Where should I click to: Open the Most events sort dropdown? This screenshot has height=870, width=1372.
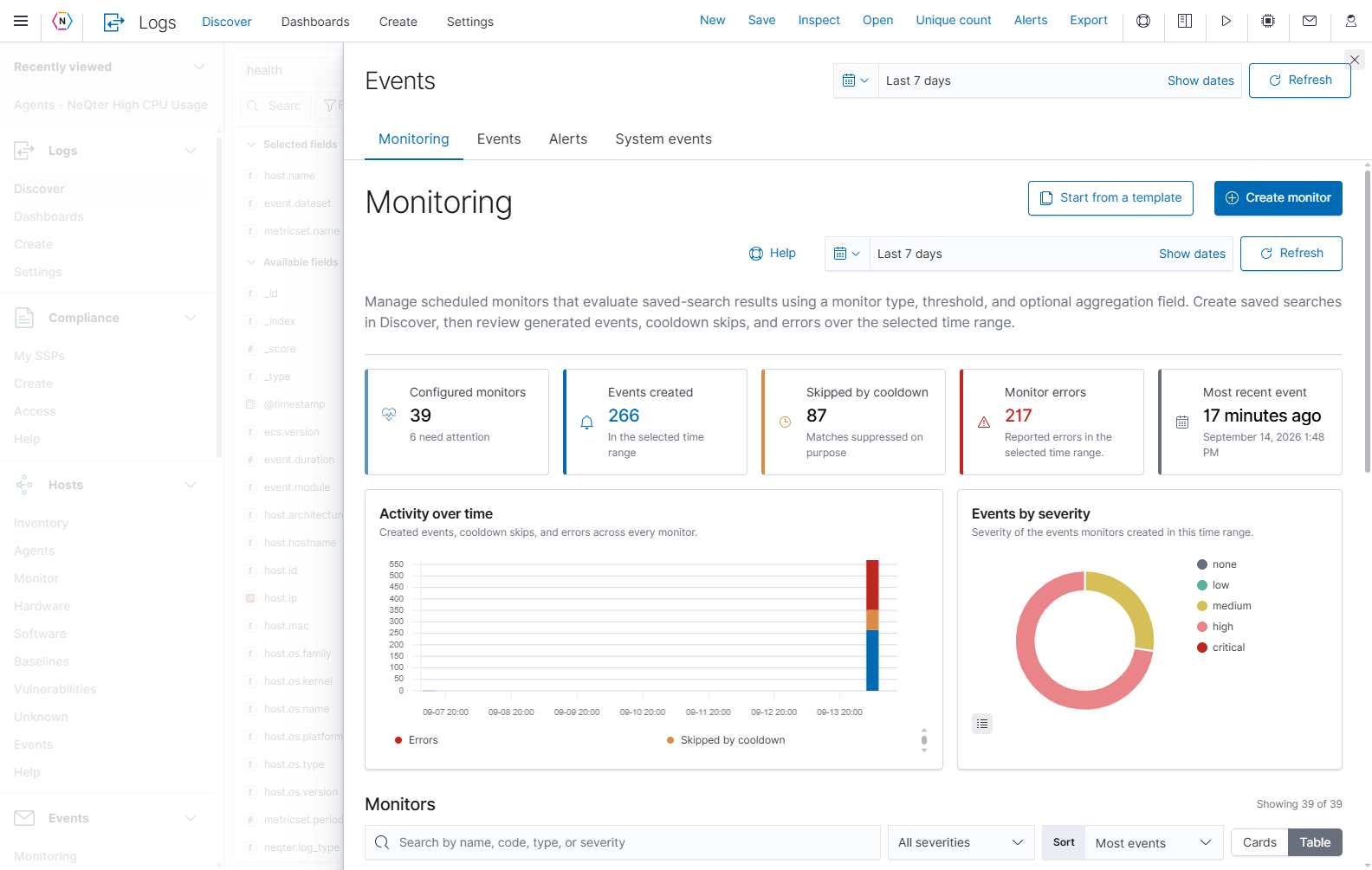[x=1154, y=842]
